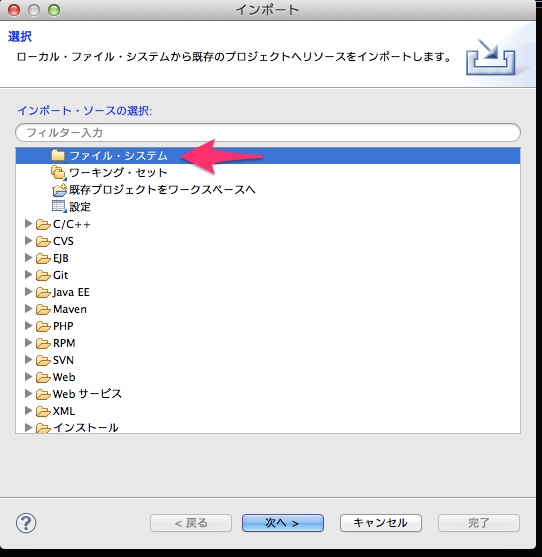This screenshot has height=557, width=542.
Task: Click the Git folder icon
Action: pos(43,275)
